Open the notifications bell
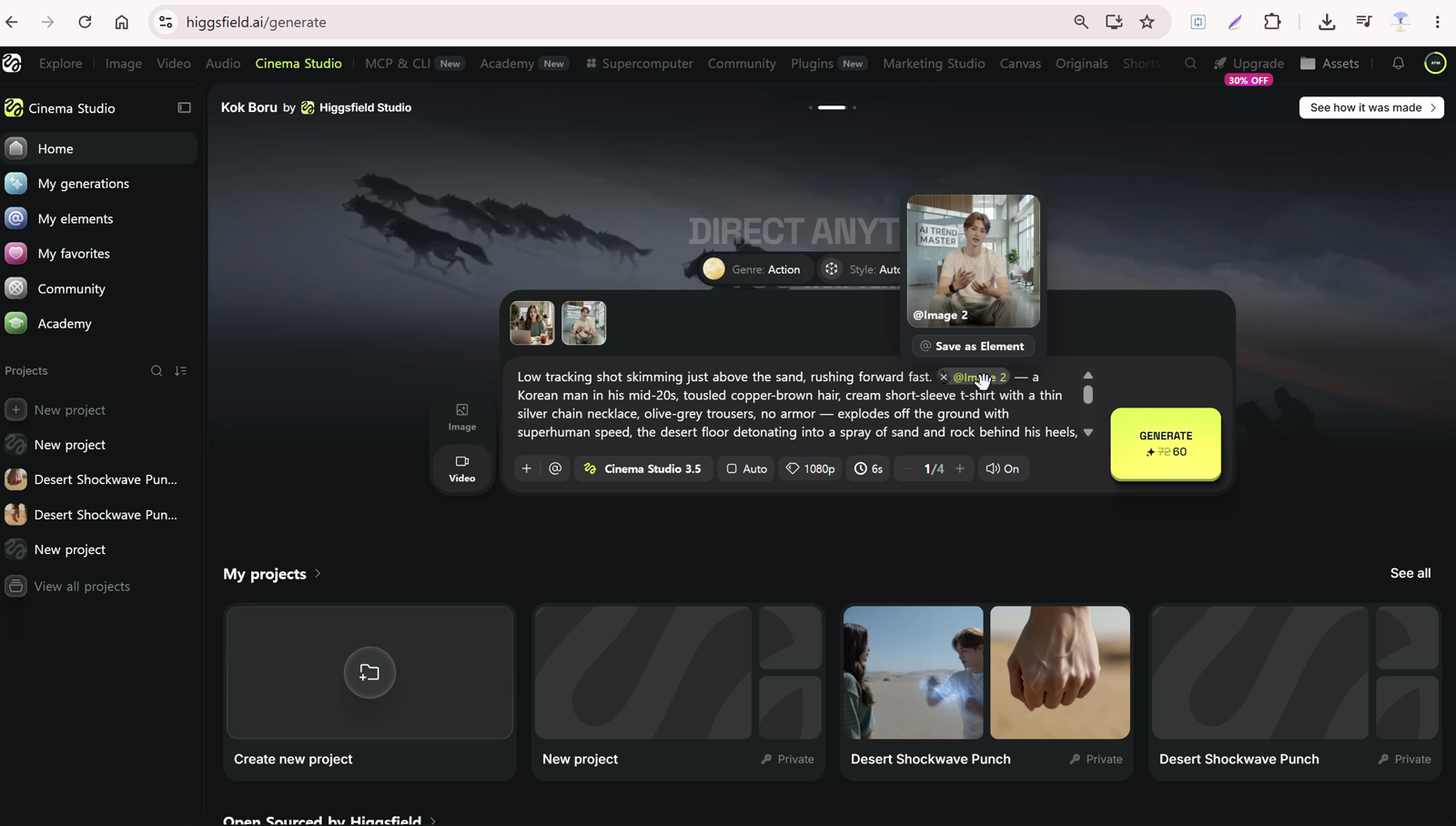This screenshot has width=1456, height=826. coord(1399,64)
